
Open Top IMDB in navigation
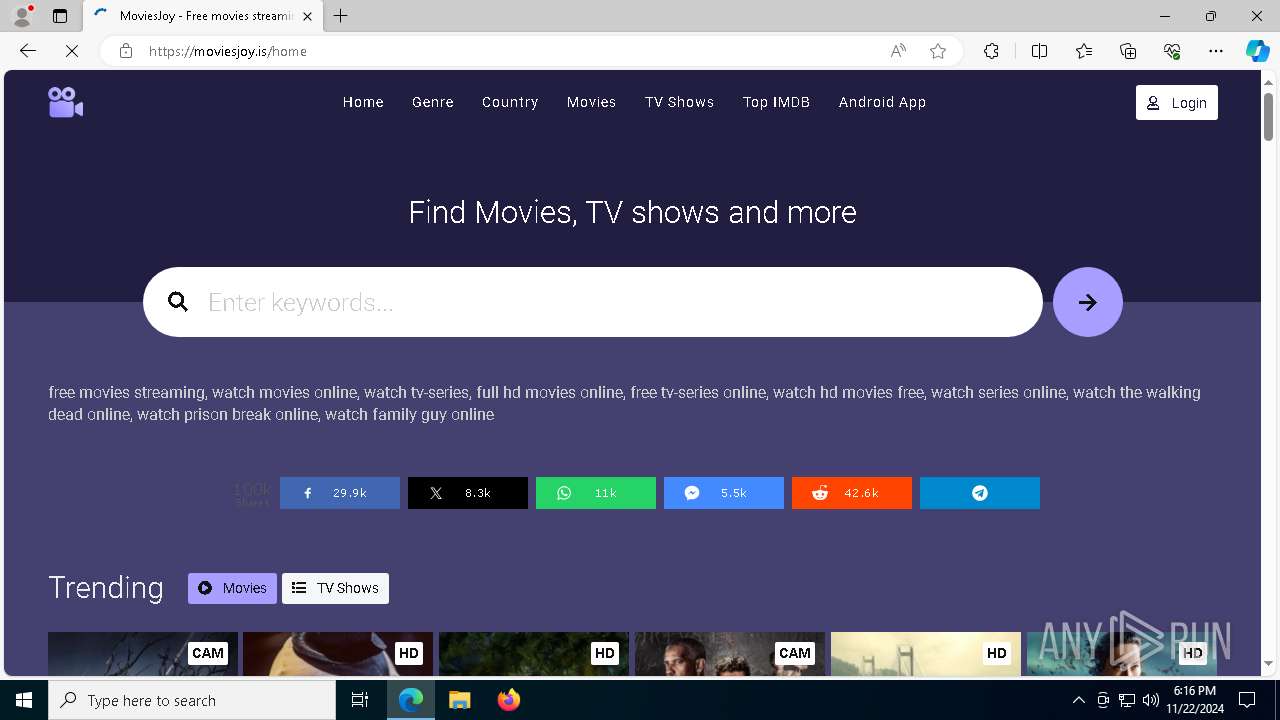[x=776, y=102]
